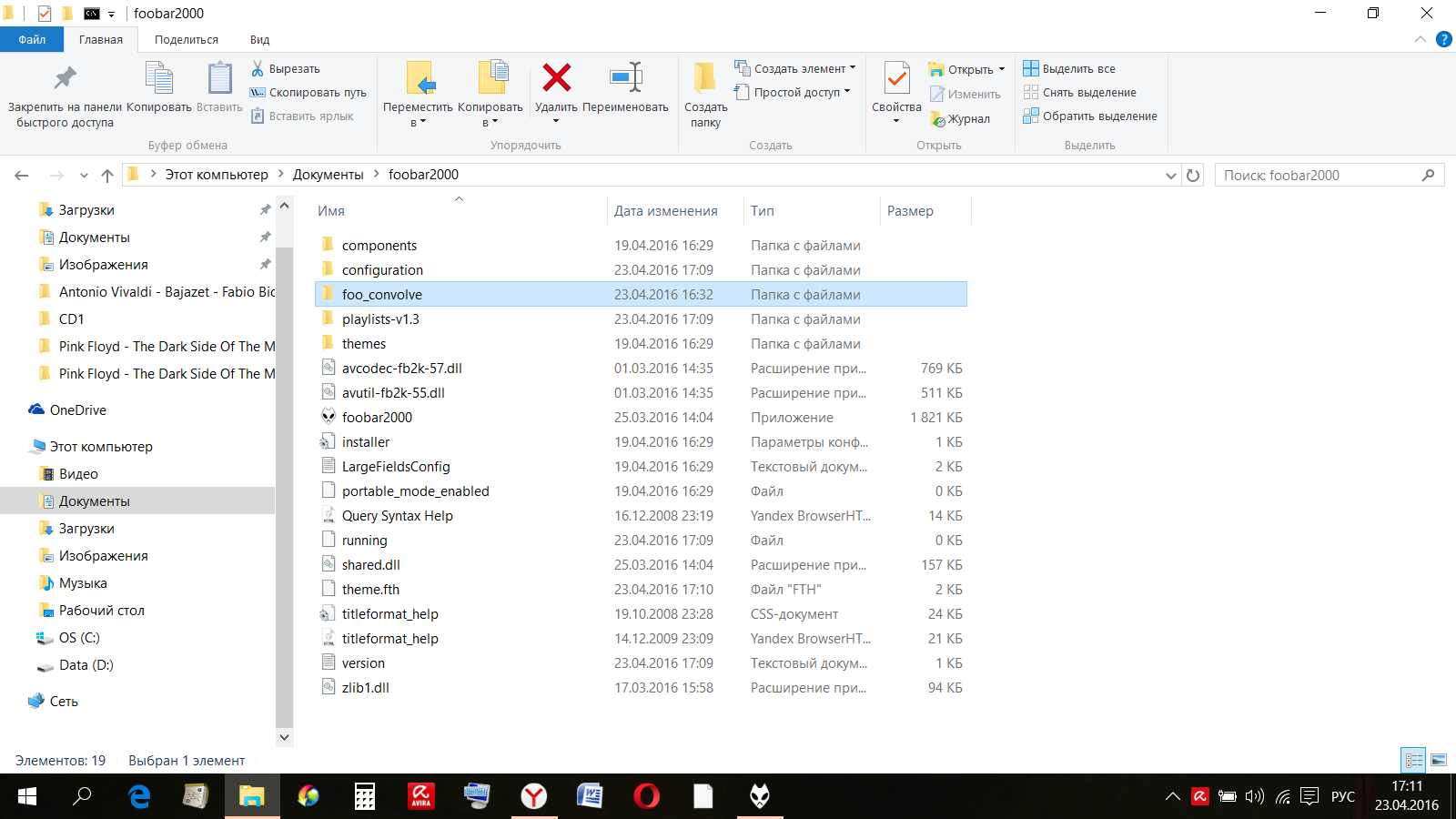Open the Поделиться (Share) ribbon tab
The height and width of the screenshot is (819, 1456).
(x=187, y=40)
